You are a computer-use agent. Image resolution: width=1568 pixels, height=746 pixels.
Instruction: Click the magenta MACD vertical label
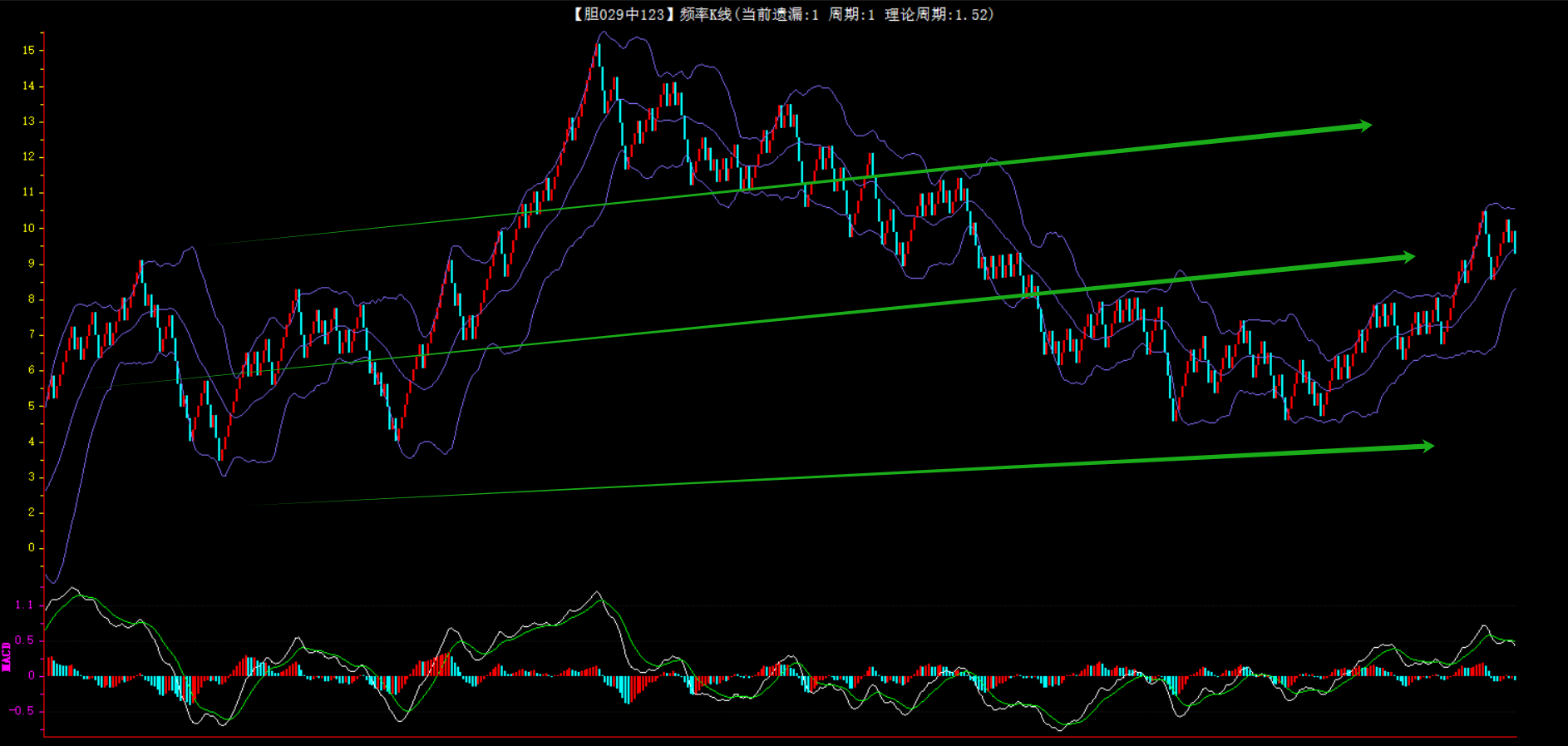coord(7,656)
